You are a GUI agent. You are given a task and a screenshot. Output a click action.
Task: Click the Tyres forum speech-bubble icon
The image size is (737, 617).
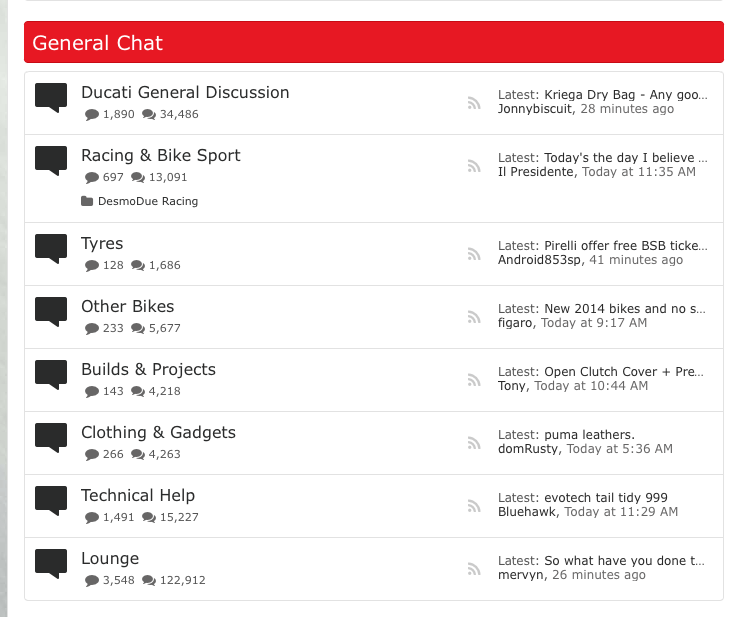pyautogui.click(x=51, y=248)
